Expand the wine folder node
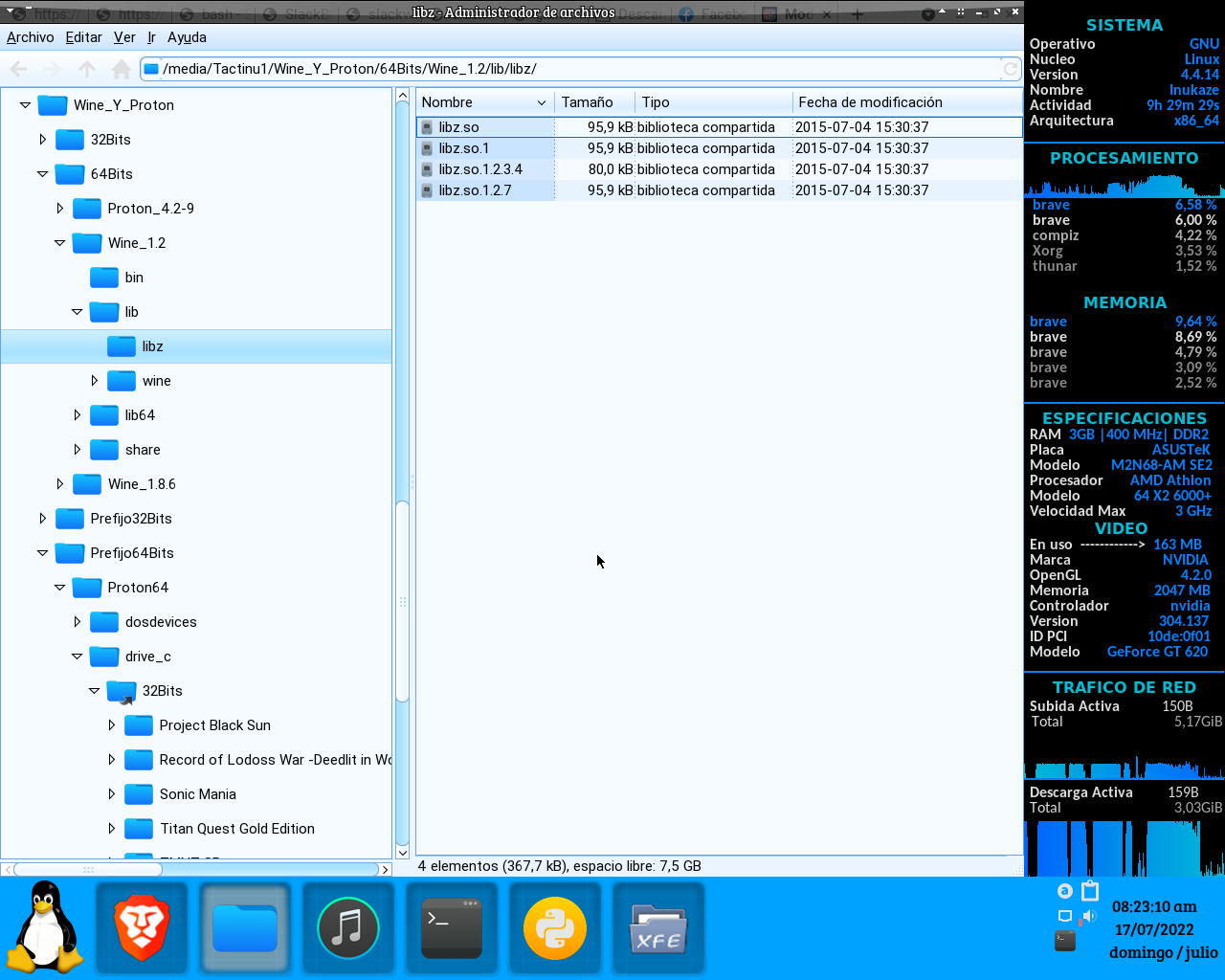1225x980 pixels. coord(95,381)
